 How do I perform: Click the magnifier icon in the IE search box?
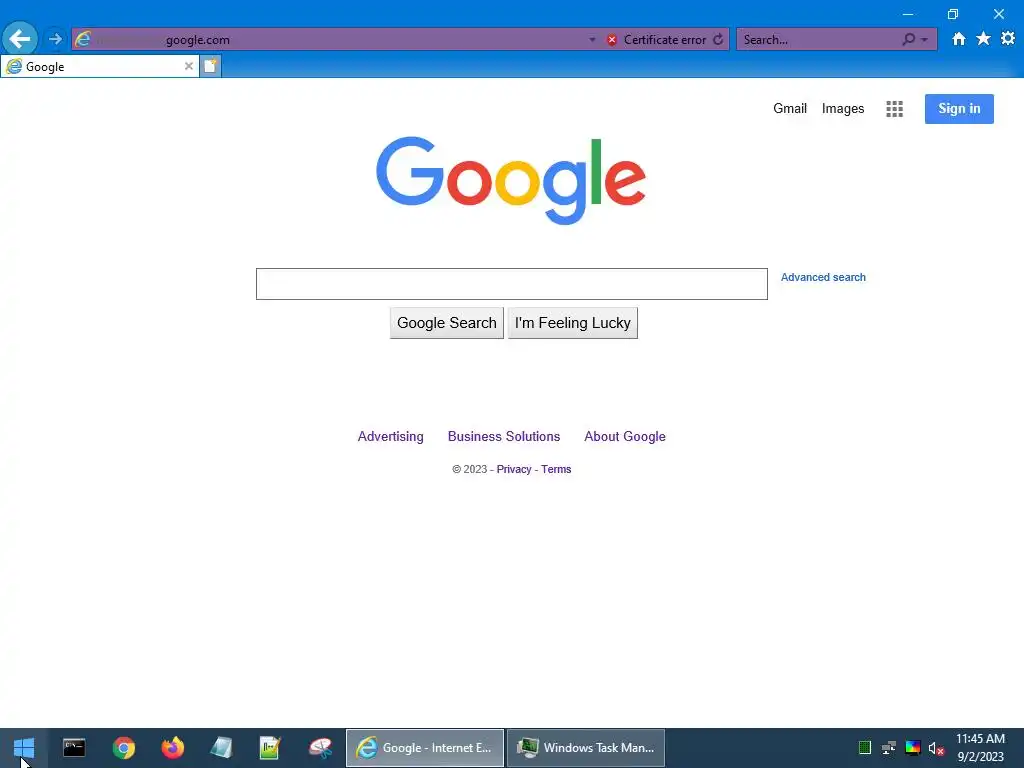pyautogui.click(x=908, y=39)
